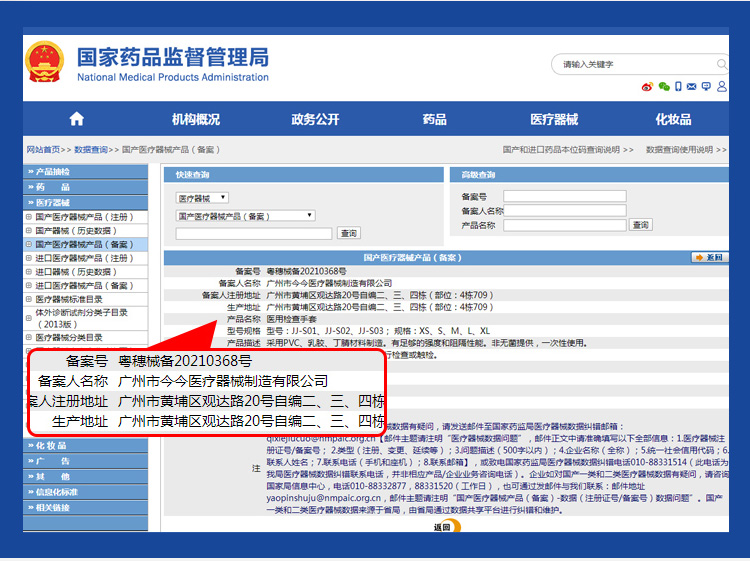Click the mobile phone icon
This screenshot has width=750, height=561.
(678, 87)
